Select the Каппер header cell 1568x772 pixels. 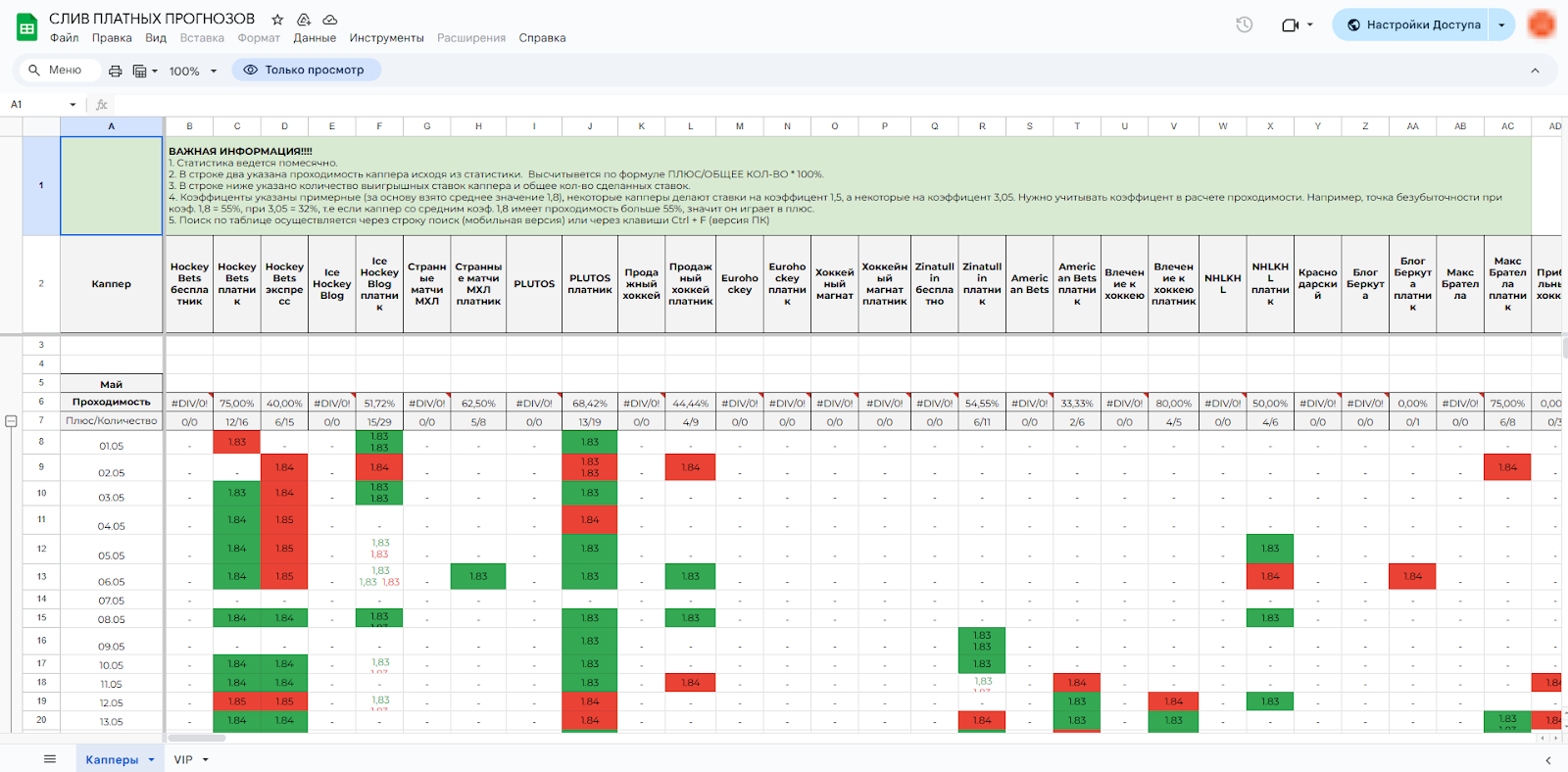click(112, 284)
